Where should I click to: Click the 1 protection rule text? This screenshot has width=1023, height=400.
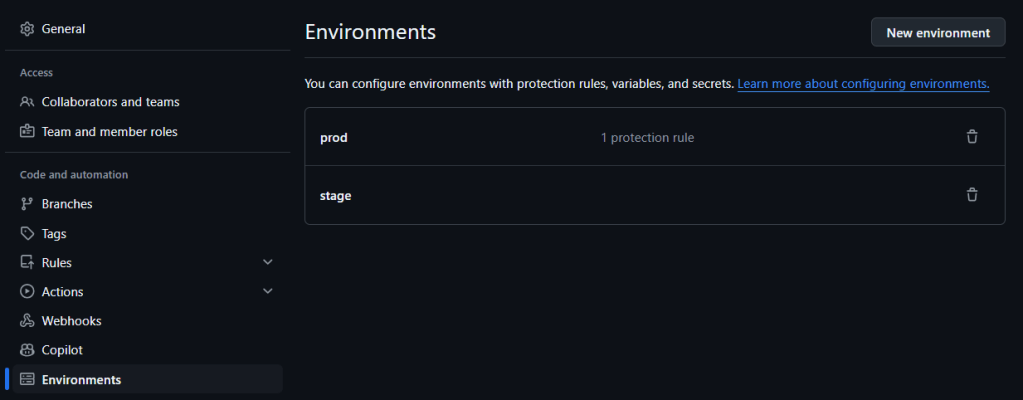click(x=647, y=138)
